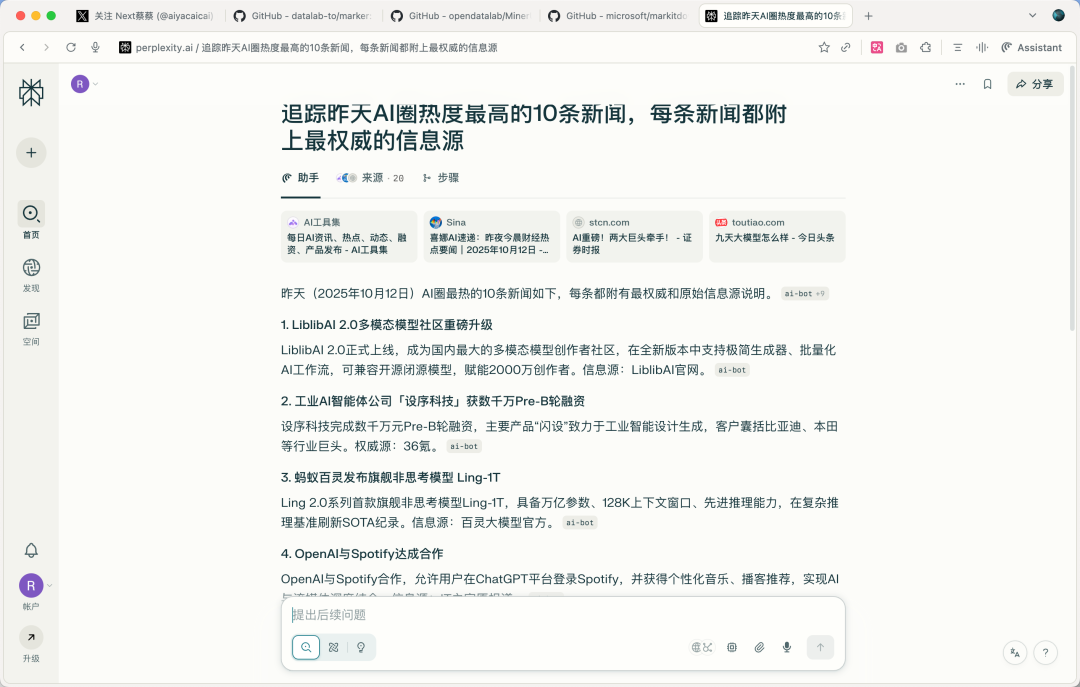Image resolution: width=1080 pixels, height=687 pixels.
Task: Start a new thread with the sidebar plus icon
Action: pos(31,152)
